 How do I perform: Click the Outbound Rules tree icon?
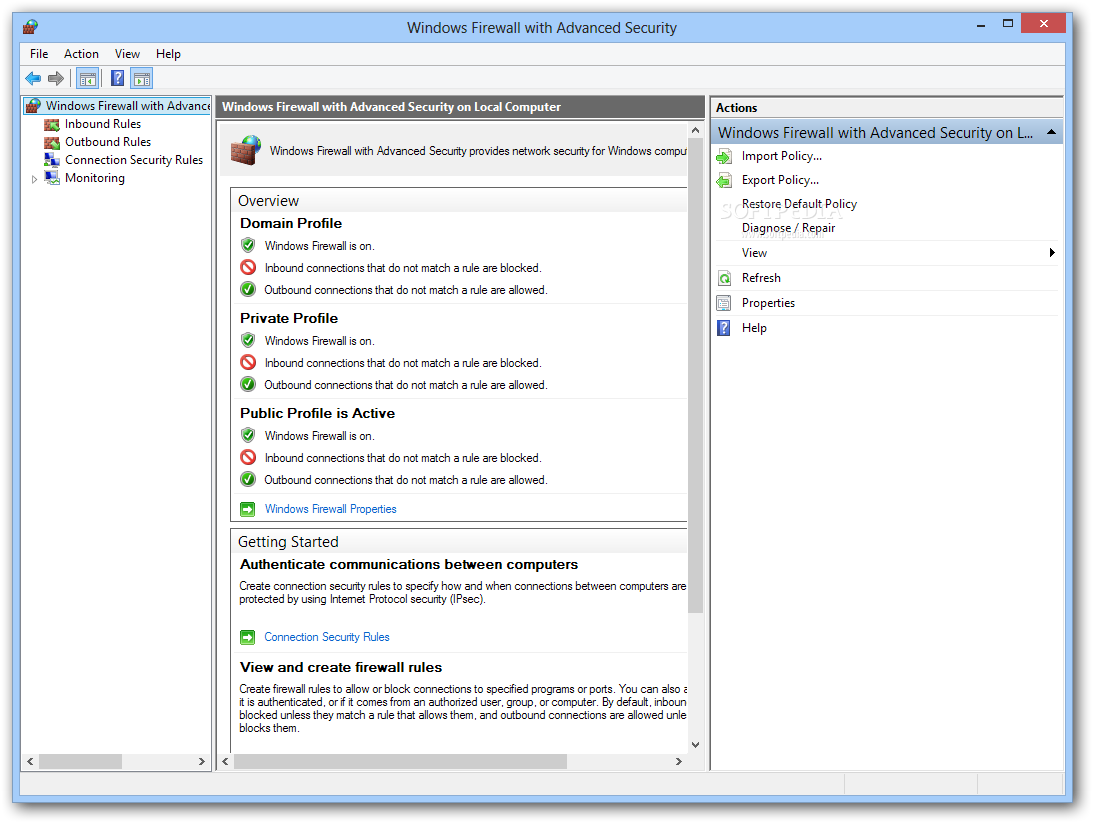pos(52,142)
